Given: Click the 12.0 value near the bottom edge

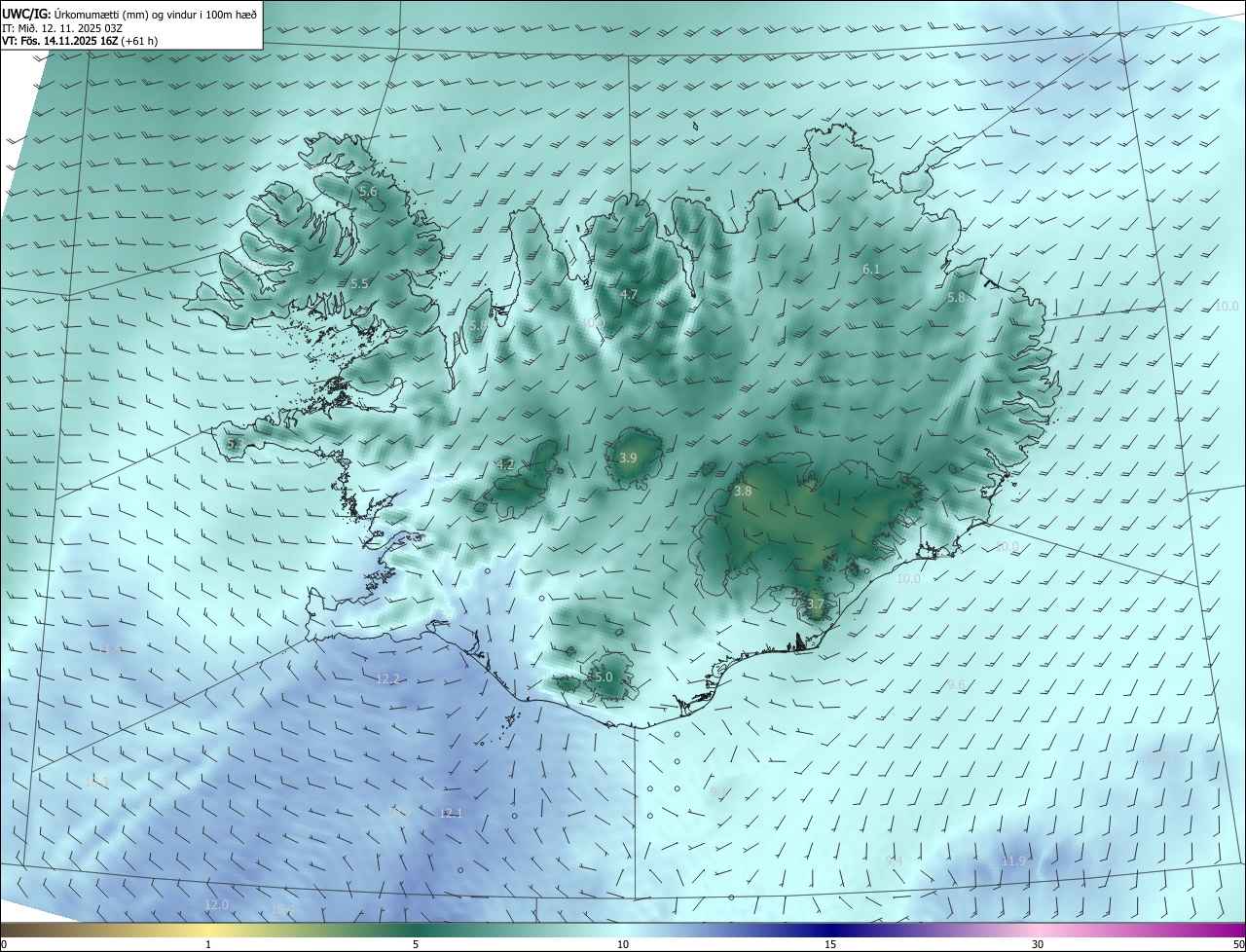Looking at the screenshot, I should 216,904.
